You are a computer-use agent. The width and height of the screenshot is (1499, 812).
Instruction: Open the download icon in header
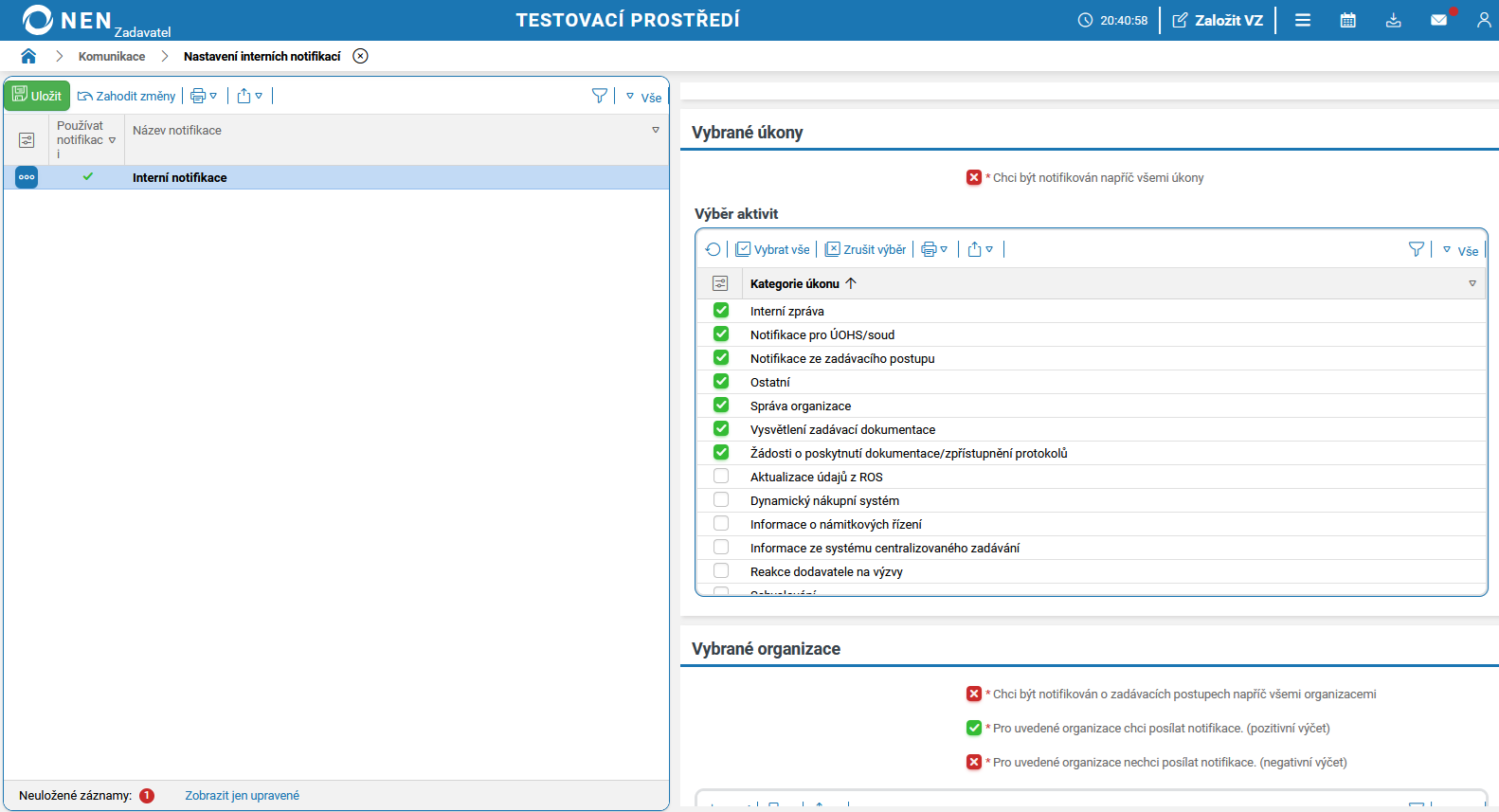1393,20
